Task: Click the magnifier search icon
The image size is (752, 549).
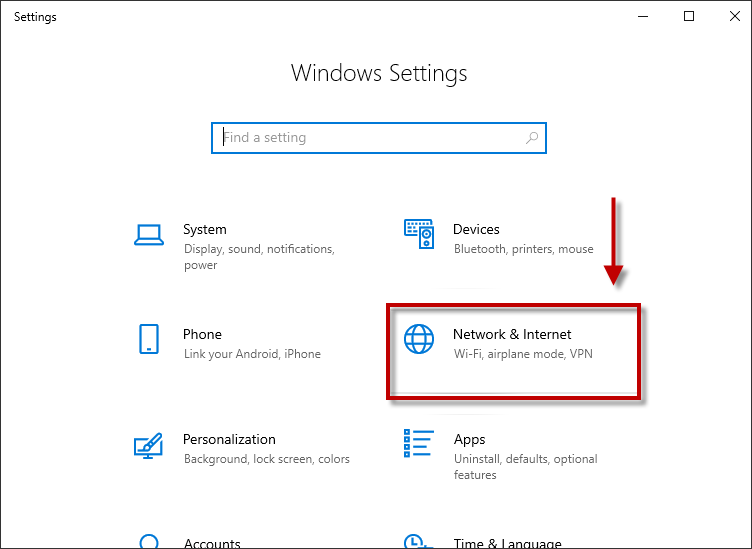Action: 532,138
